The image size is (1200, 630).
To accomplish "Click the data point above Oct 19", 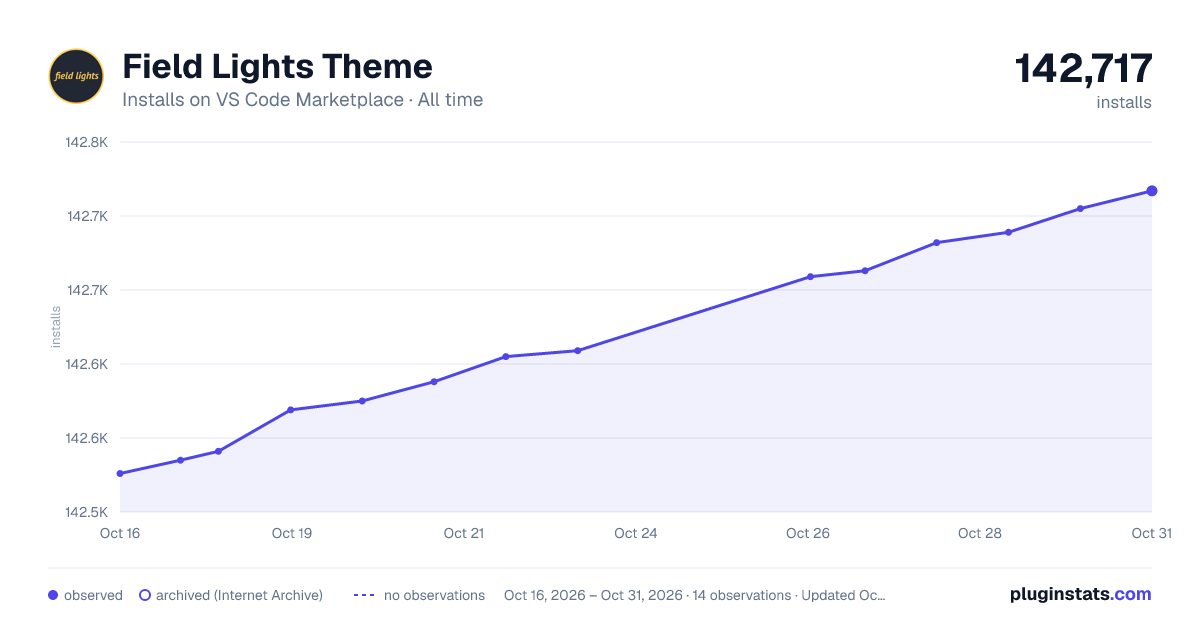I will pos(291,410).
